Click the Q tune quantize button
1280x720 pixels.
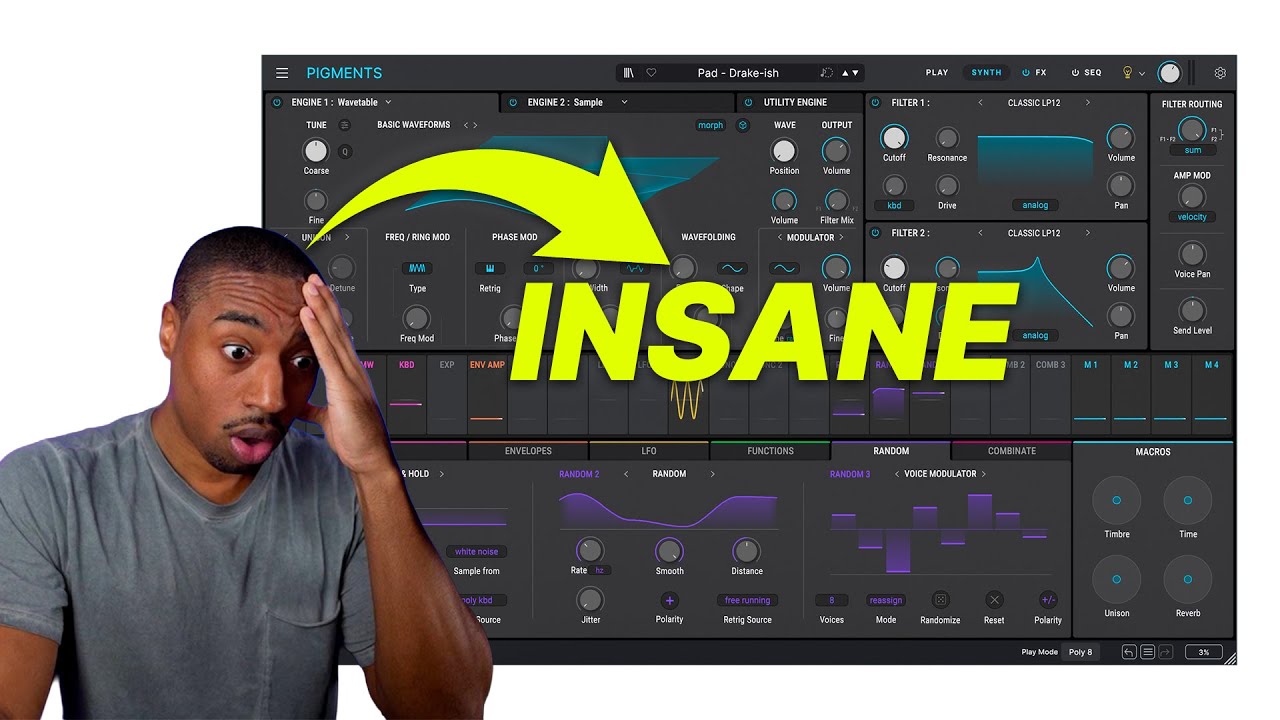(x=345, y=152)
